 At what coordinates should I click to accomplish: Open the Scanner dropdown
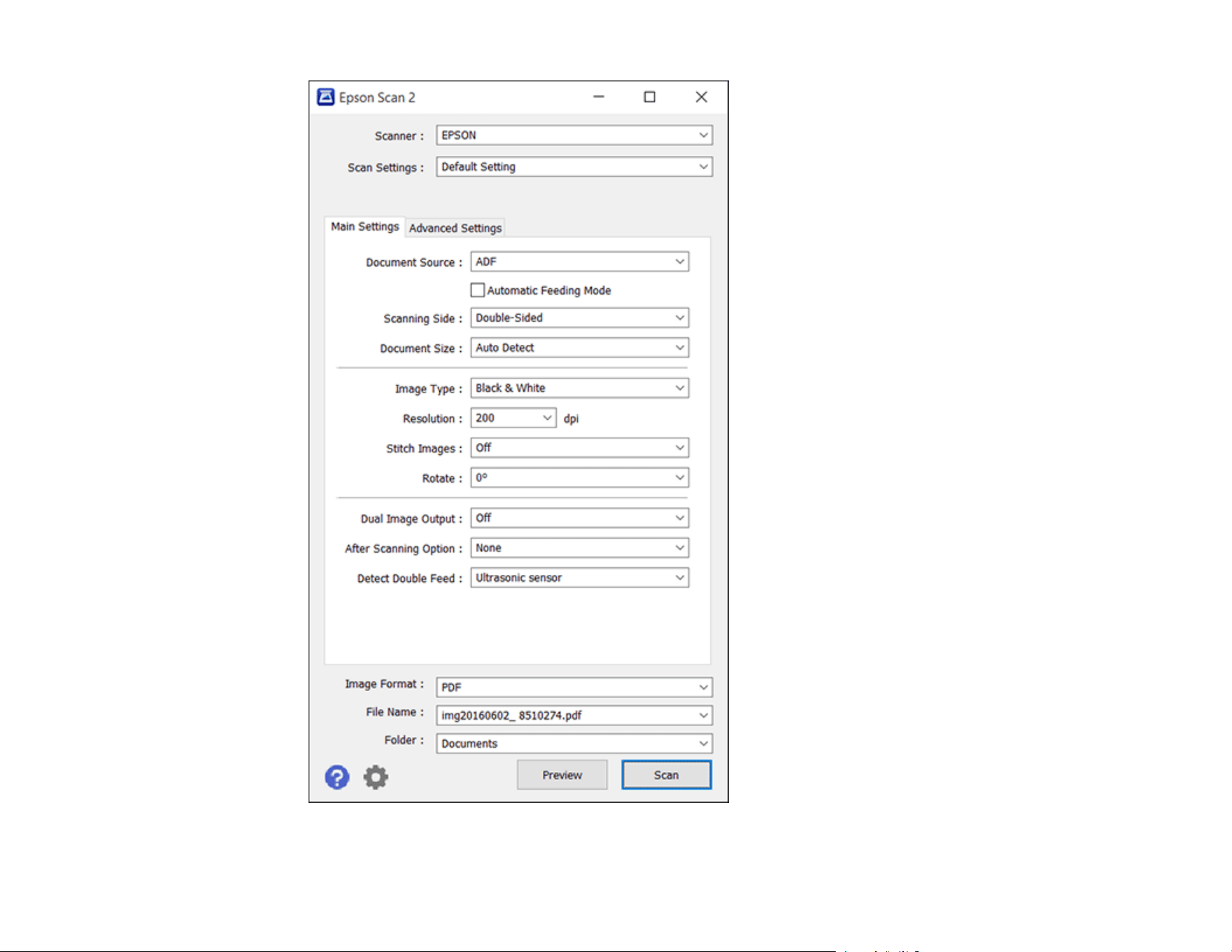(574, 135)
